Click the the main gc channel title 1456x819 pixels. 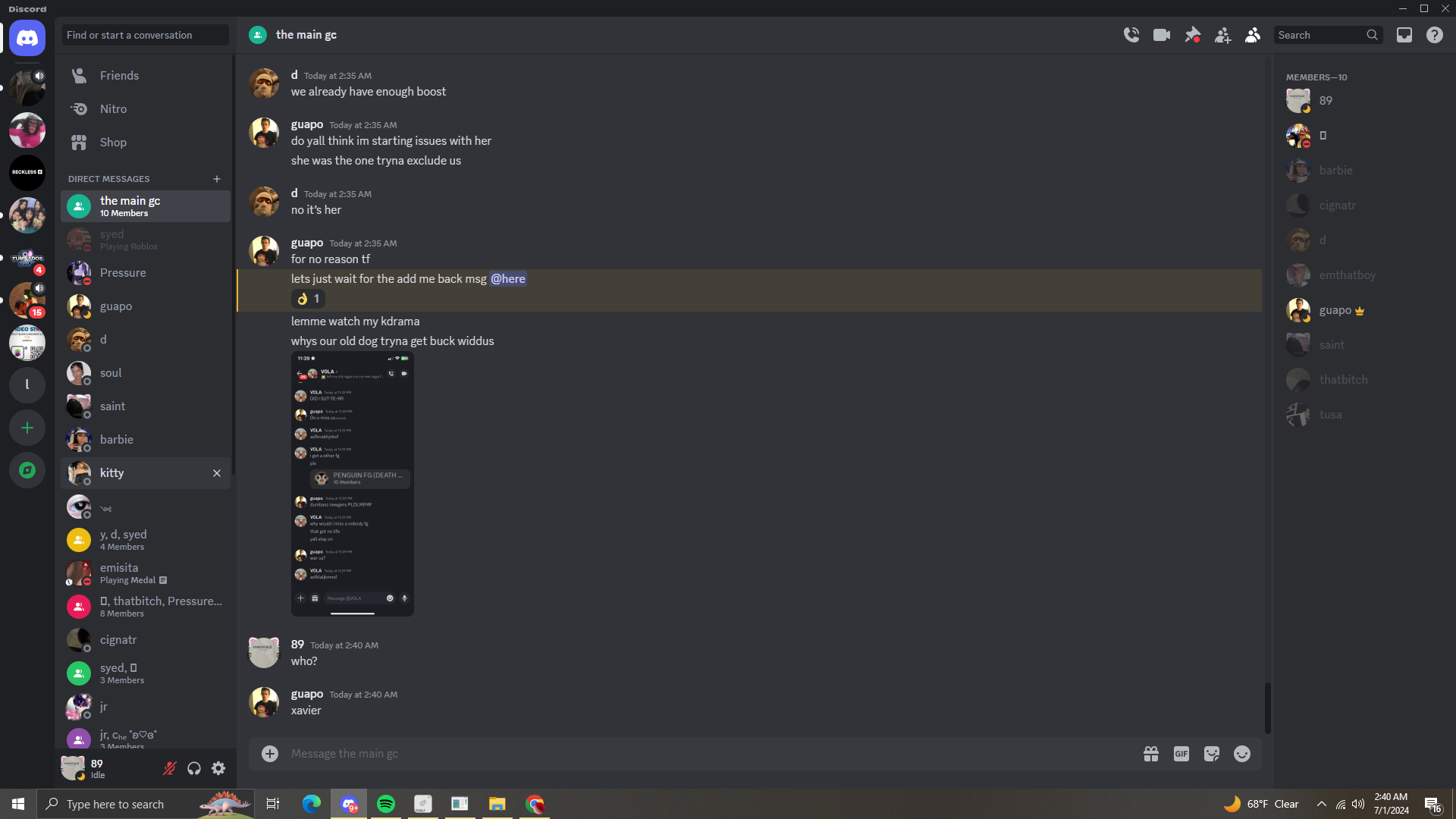[306, 35]
